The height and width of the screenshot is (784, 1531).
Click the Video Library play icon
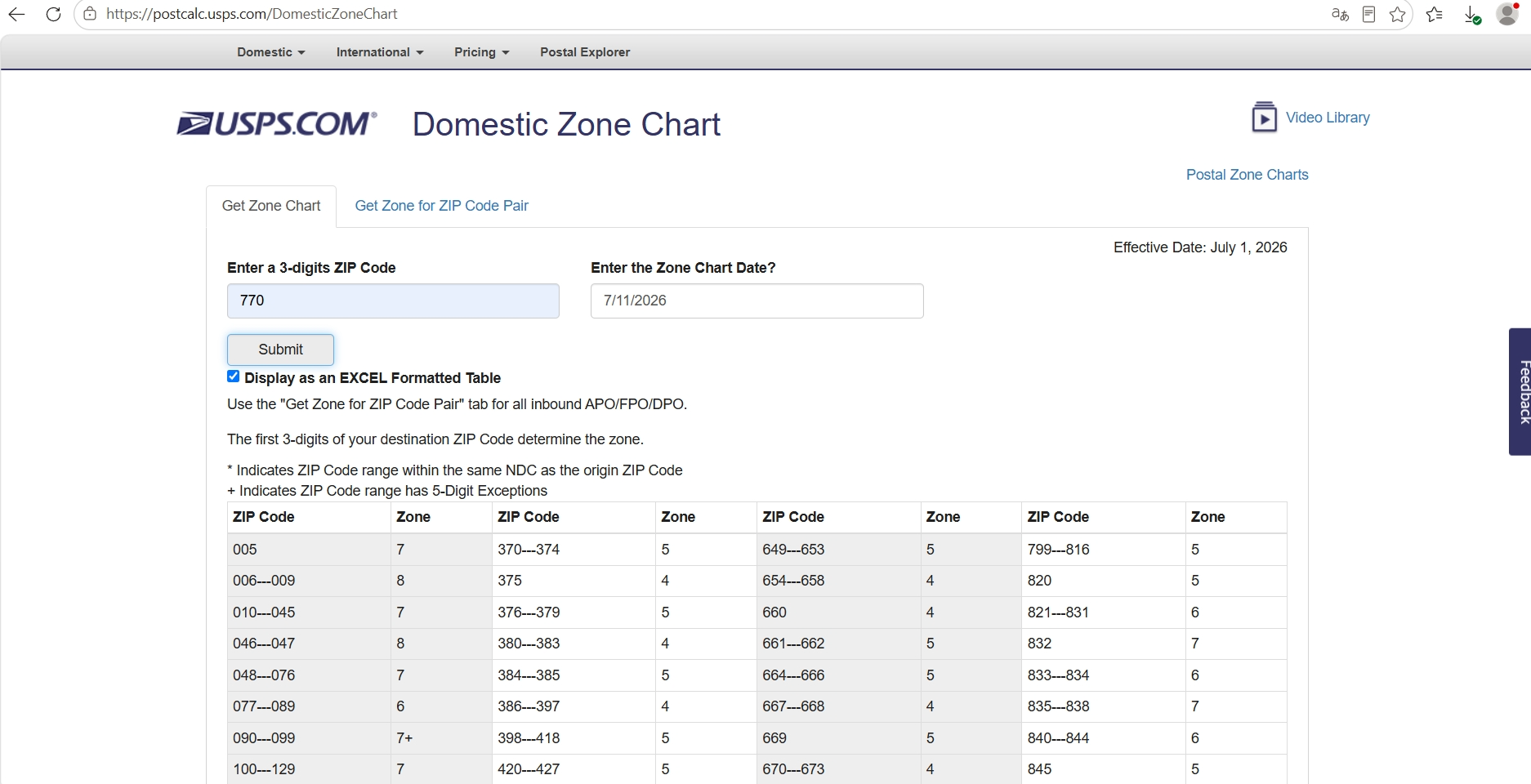pyautogui.click(x=1265, y=117)
